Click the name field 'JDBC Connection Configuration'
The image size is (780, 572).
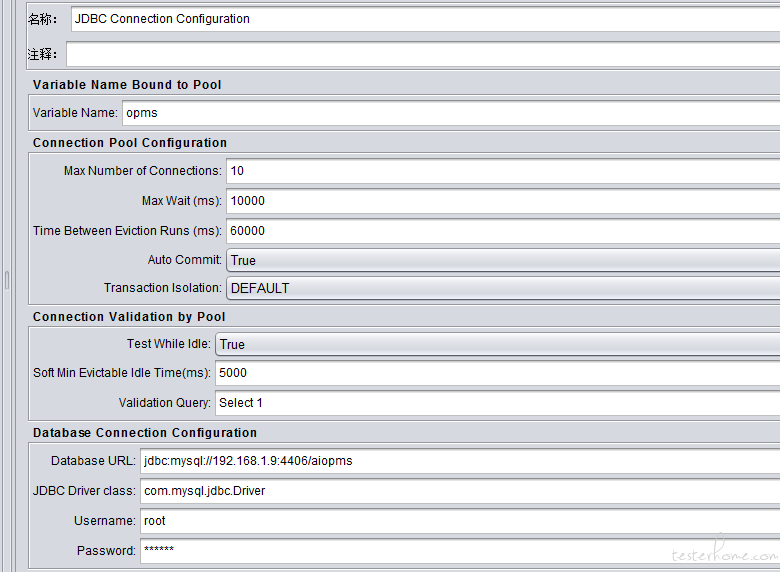pos(425,19)
